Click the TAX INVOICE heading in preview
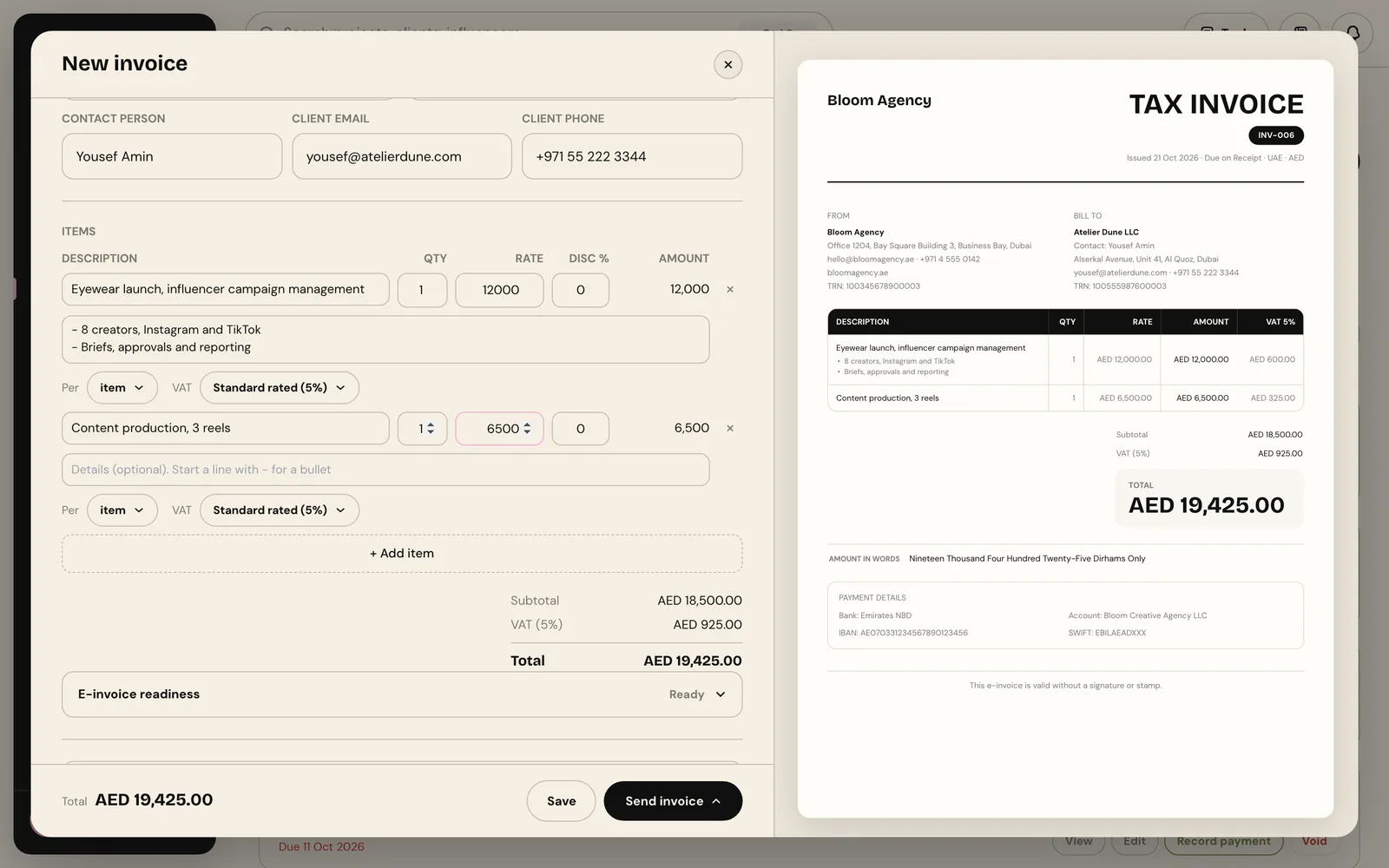Screen dimensions: 1389x868 point(1216,104)
